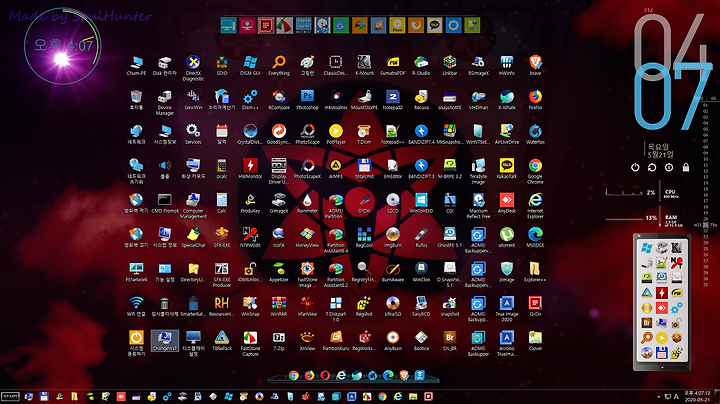The width and height of the screenshot is (720, 404).
Task: Launch DirectX Diagnostic shortcut
Action: (193, 68)
